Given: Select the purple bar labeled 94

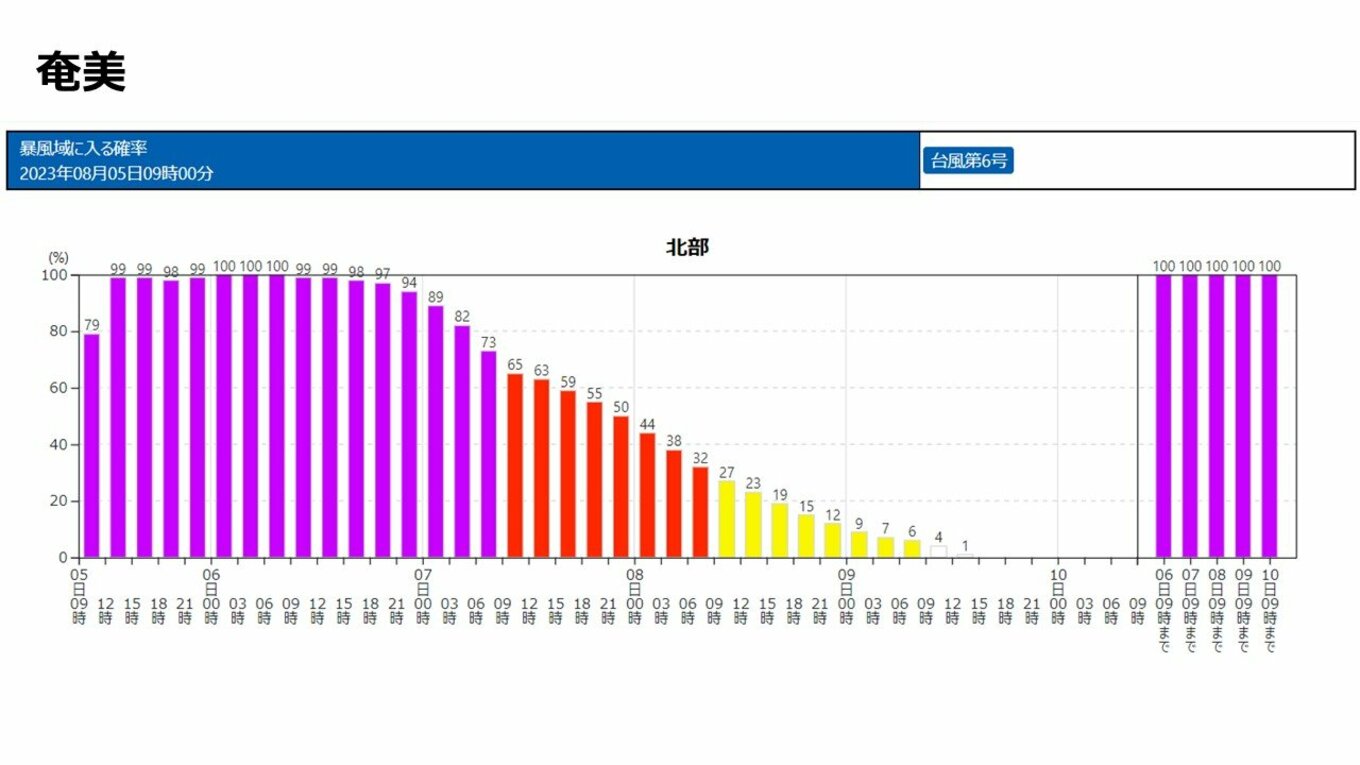Looking at the screenshot, I should point(409,425).
